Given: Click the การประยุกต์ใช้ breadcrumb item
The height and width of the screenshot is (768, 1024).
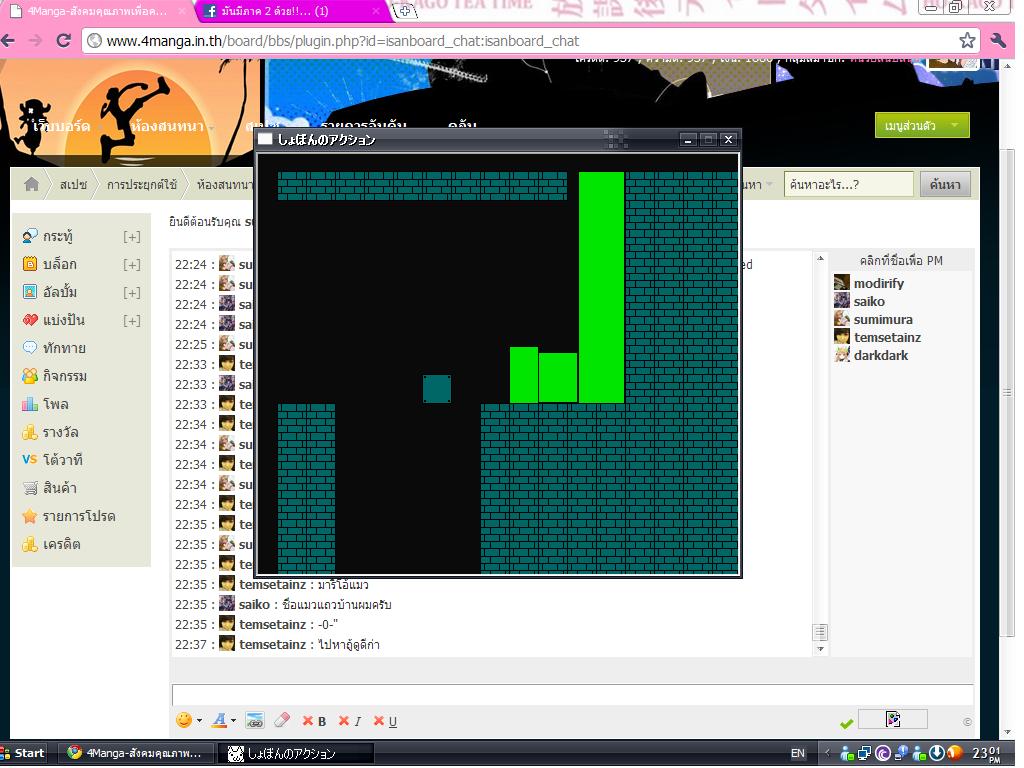Looking at the screenshot, I should (142, 185).
